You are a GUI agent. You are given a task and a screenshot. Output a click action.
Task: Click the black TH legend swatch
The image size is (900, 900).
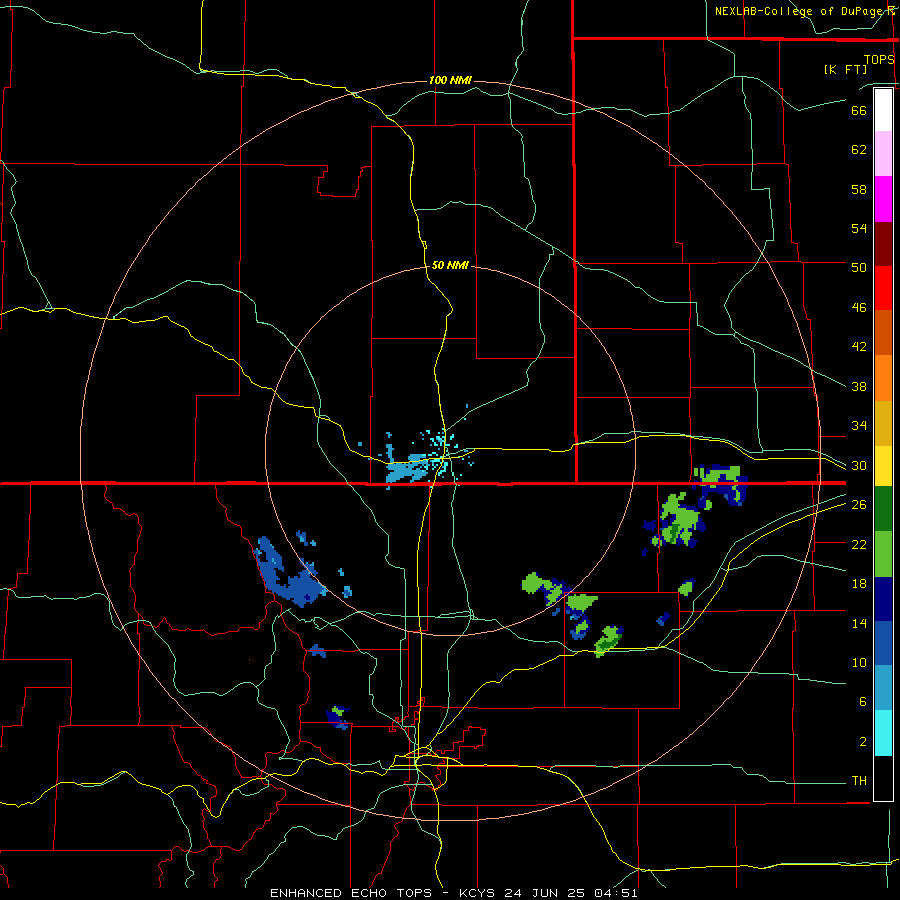[883, 778]
